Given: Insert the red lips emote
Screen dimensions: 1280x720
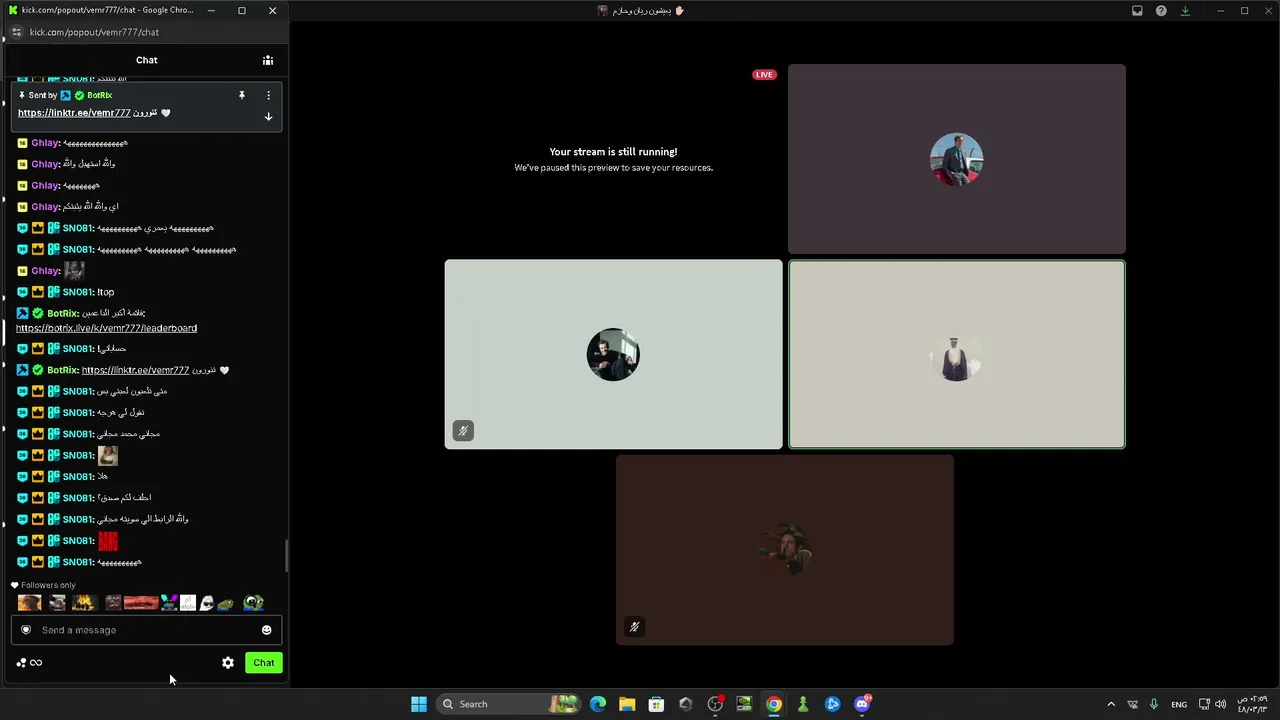Looking at the screenshot, I should (x=141, y=602).
